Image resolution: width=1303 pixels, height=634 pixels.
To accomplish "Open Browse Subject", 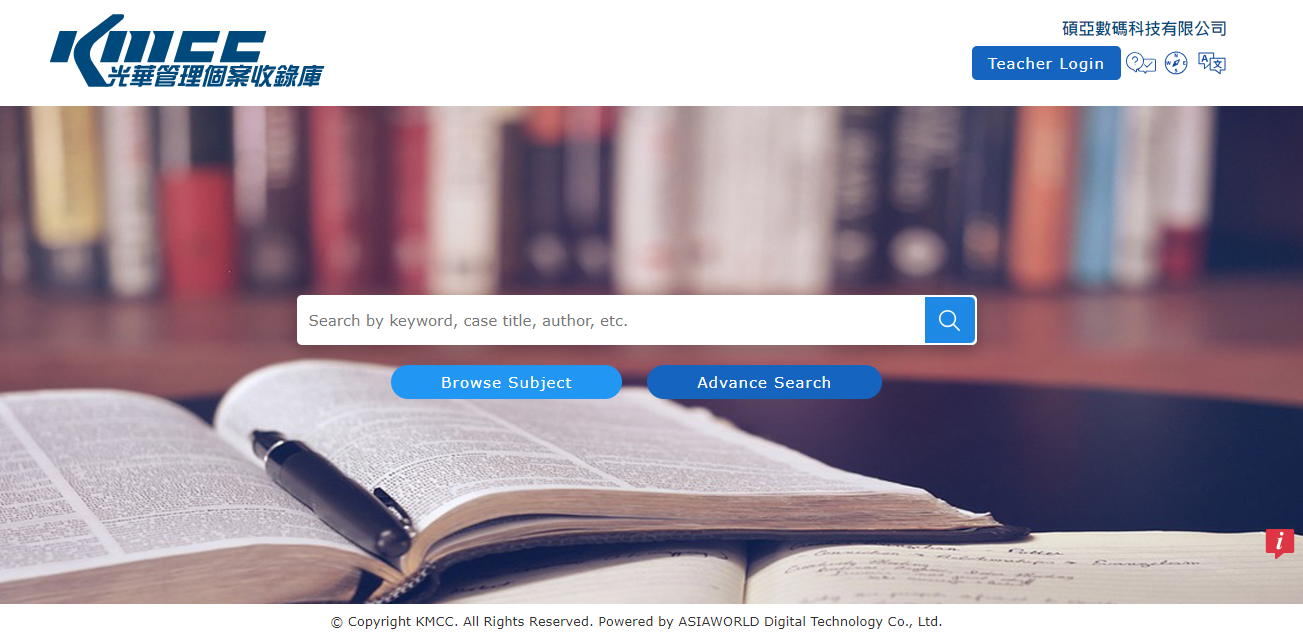I will [x=506, y=382].
